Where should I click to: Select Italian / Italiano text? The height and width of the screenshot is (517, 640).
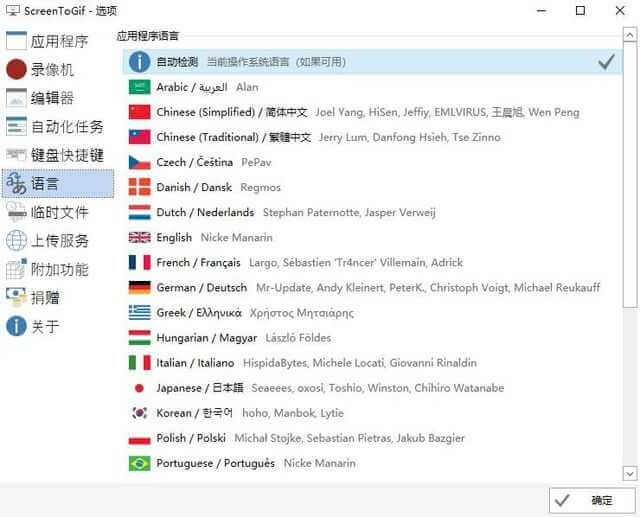[x=195, y=363]
